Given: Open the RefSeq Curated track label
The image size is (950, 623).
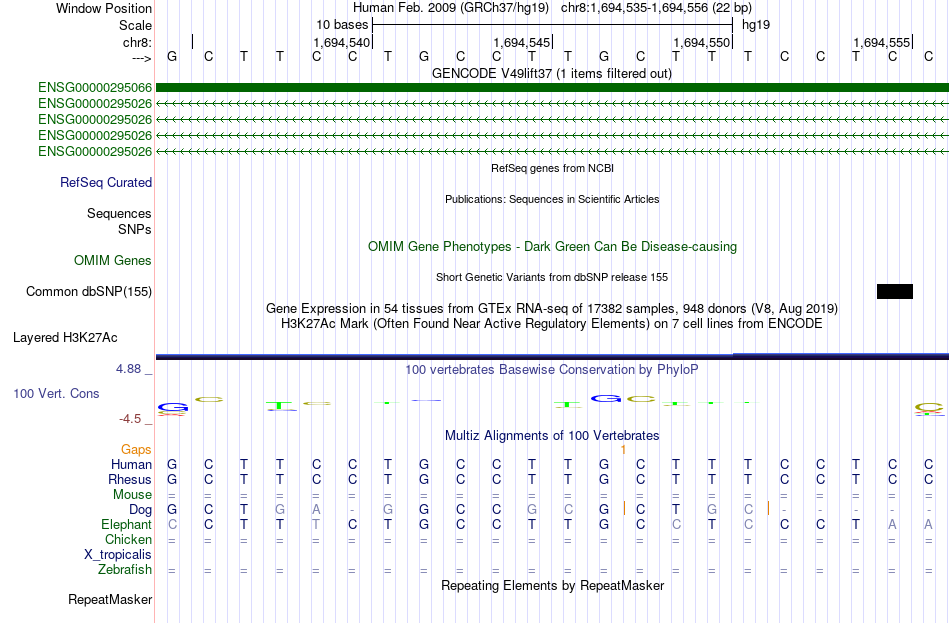Looking at the screenshot, I should [106, 182].
